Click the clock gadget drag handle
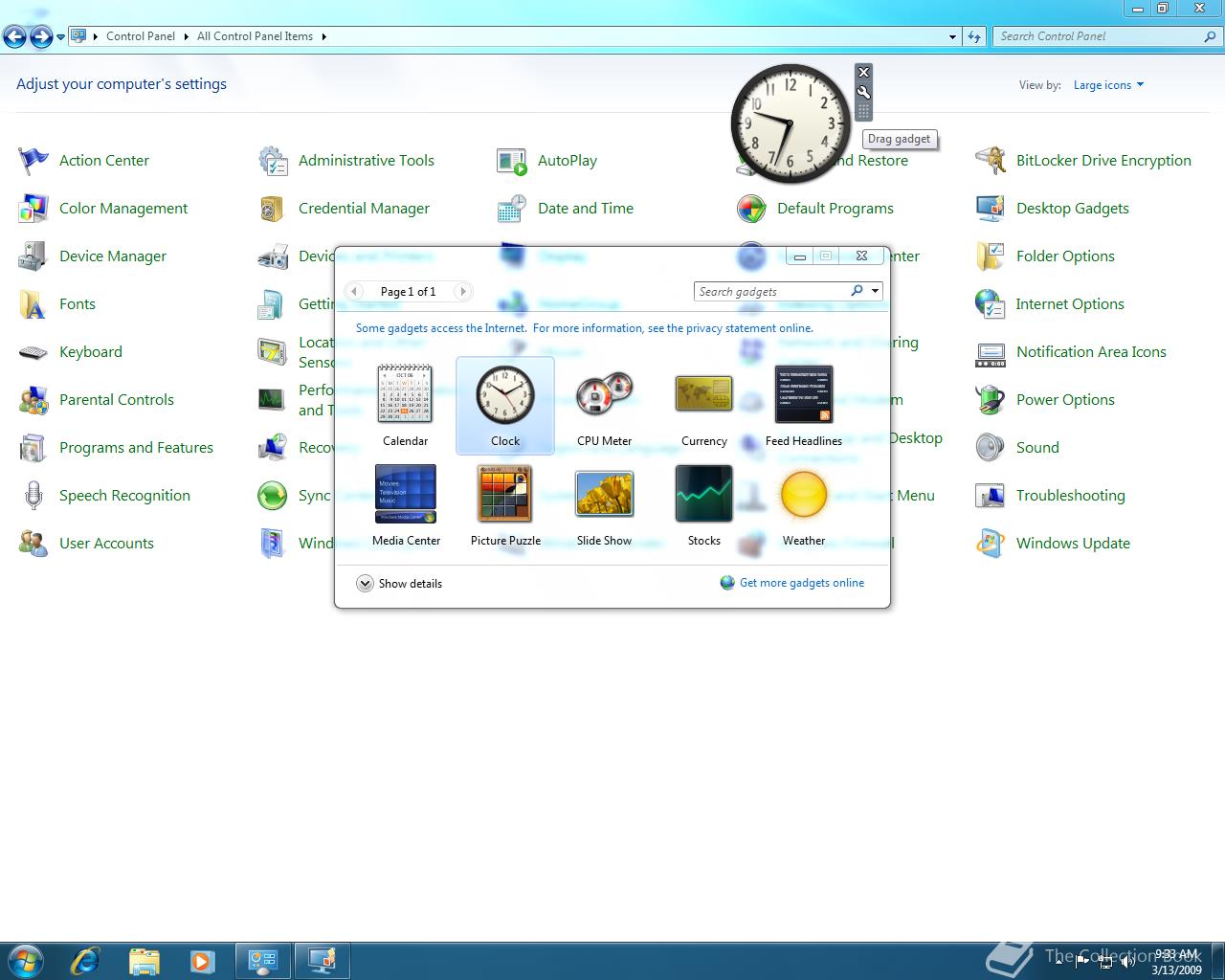This screenshot has height=980, width=1225. point(863,112)
